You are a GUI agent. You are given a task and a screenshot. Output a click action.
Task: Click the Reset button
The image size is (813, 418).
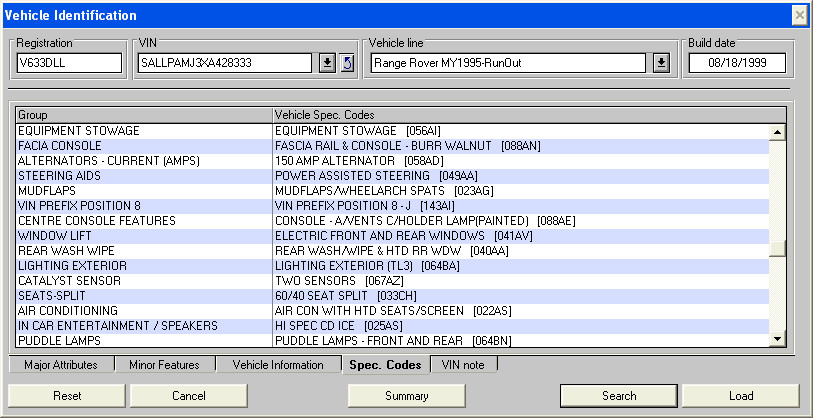point(67,396)
